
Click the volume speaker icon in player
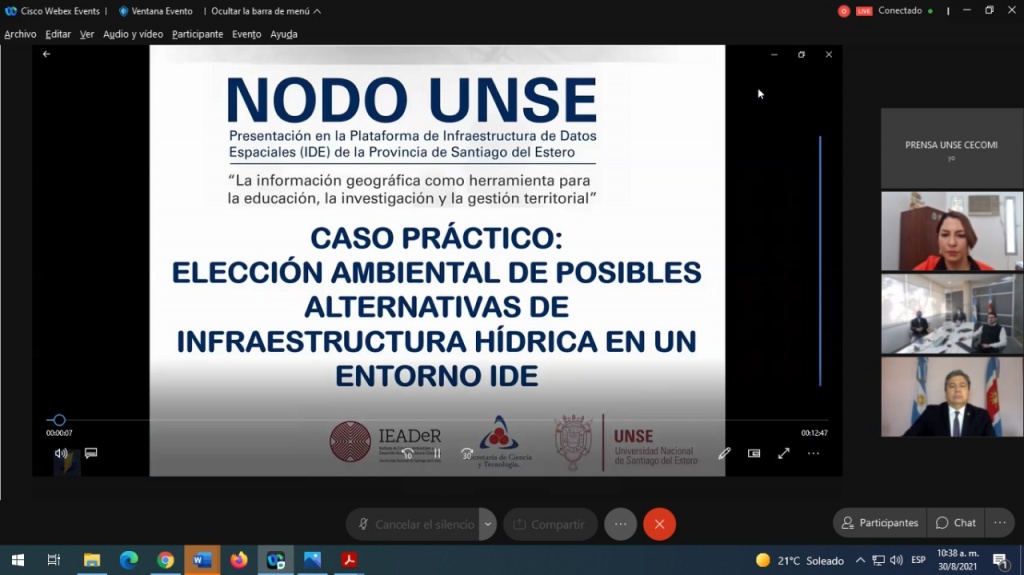tap(61, 453)
